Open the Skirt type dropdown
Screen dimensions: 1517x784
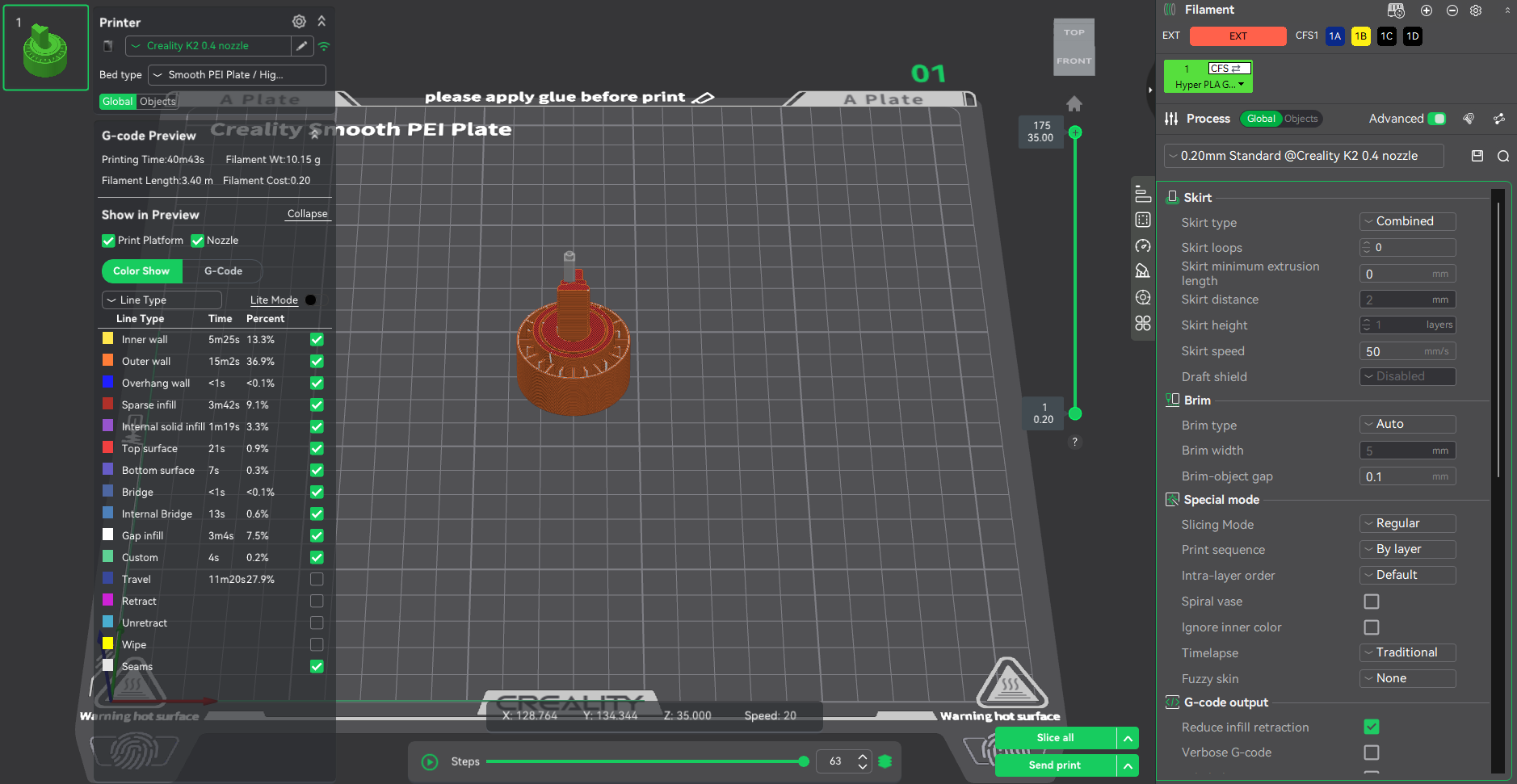coord(1408,221)
